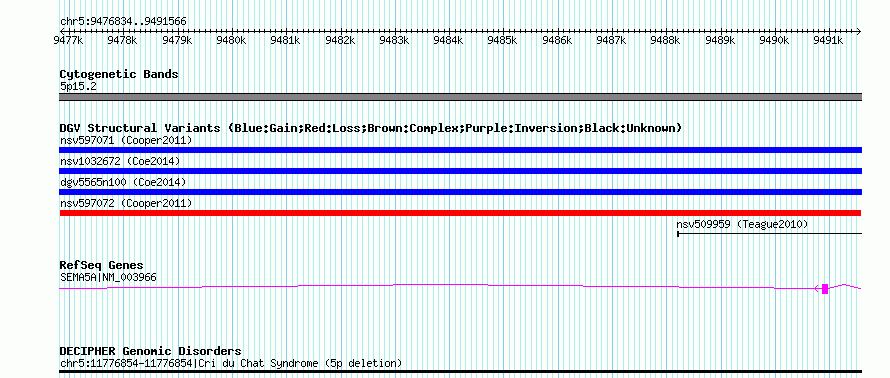The height and width of the screenshot is (378, 890).
Task: Click the 9479k ruler tick label
Action: (x=177, y=41)
